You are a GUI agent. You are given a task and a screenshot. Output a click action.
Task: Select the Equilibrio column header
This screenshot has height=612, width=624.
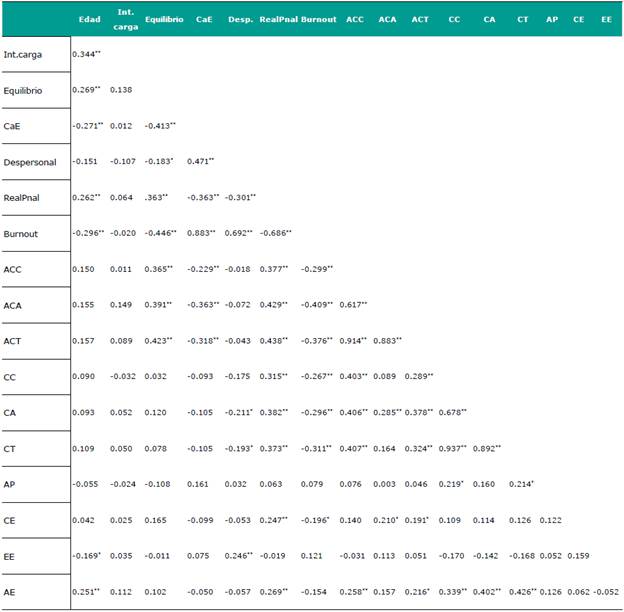point(163,19)
